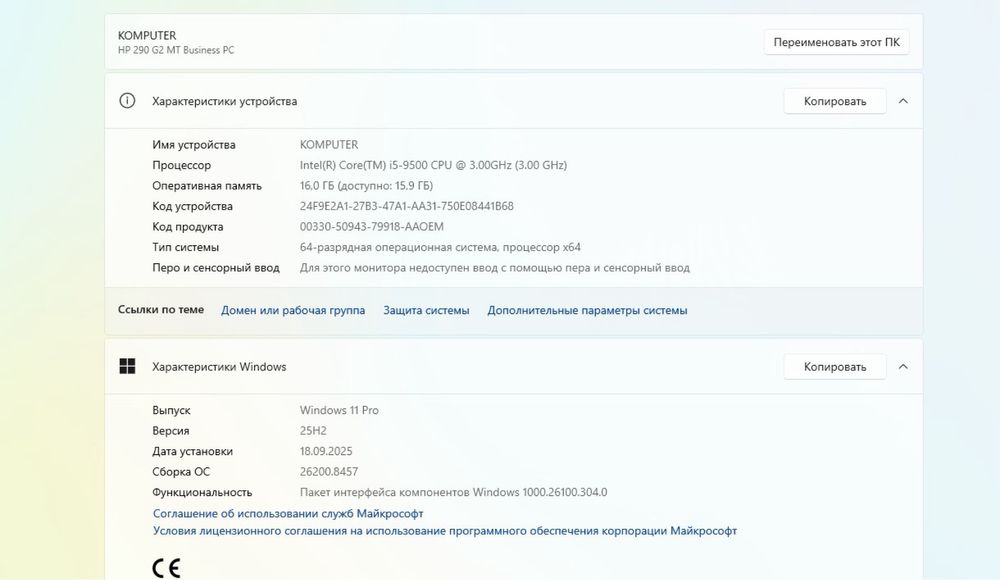The height and width of the screenshot is (580, 1000).
Task: Click the Перо и сенсорный ввод label
Action: [216, 268]
